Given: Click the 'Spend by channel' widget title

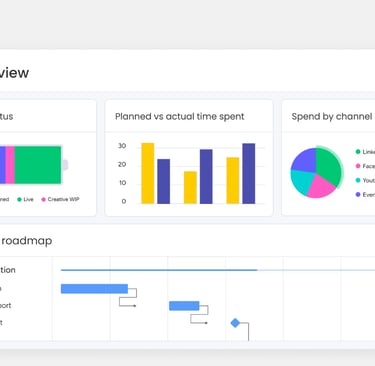Looking at the screenshot, I should (x=332, y=116).
